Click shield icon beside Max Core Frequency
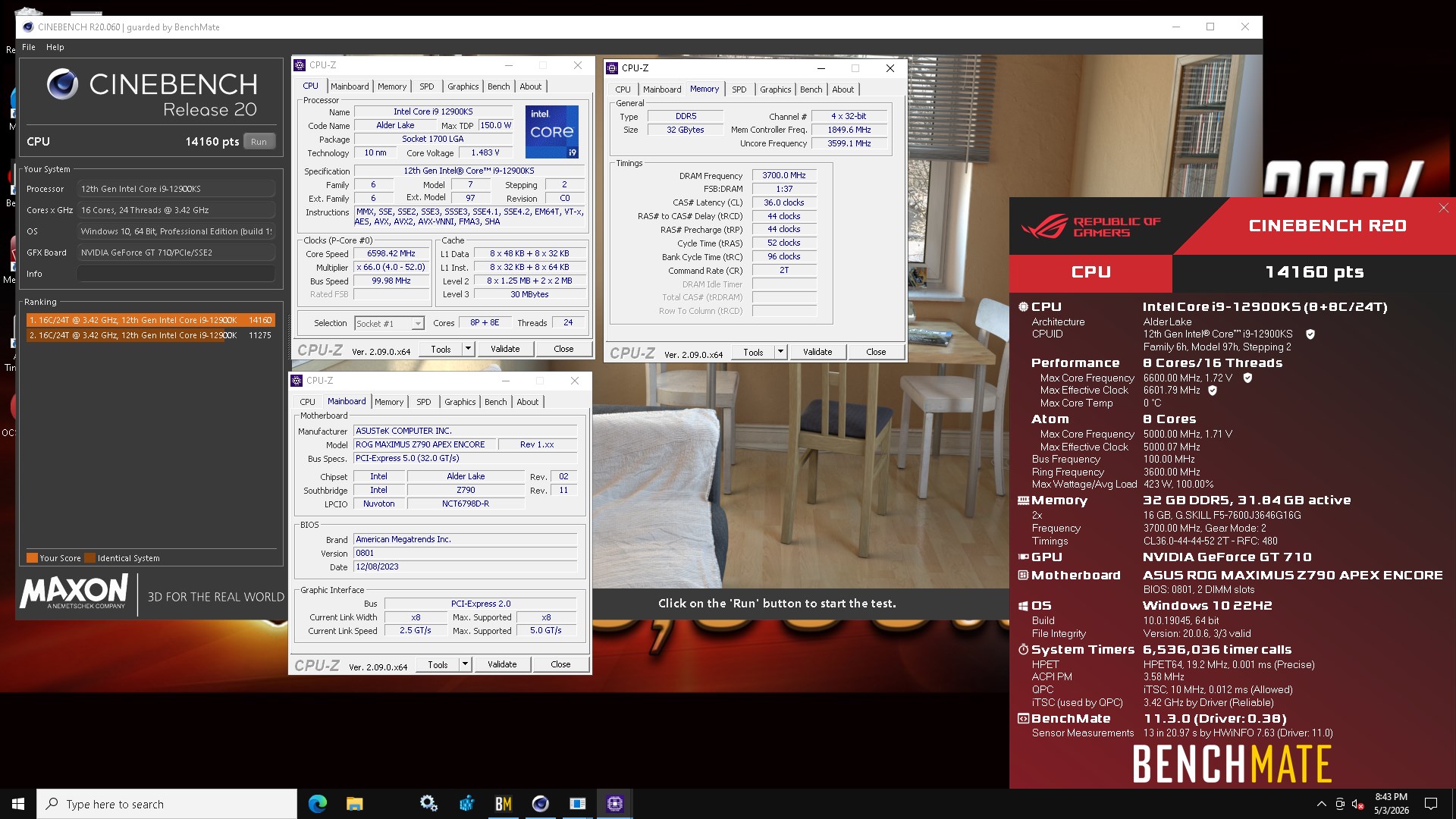This screenshot has width=1456, height=819. tap(1247, 378)
